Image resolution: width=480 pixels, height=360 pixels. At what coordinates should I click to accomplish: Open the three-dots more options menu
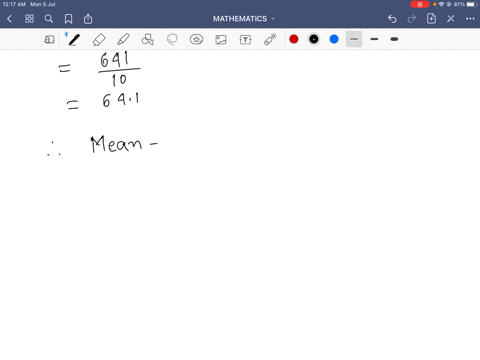point(470,19)
